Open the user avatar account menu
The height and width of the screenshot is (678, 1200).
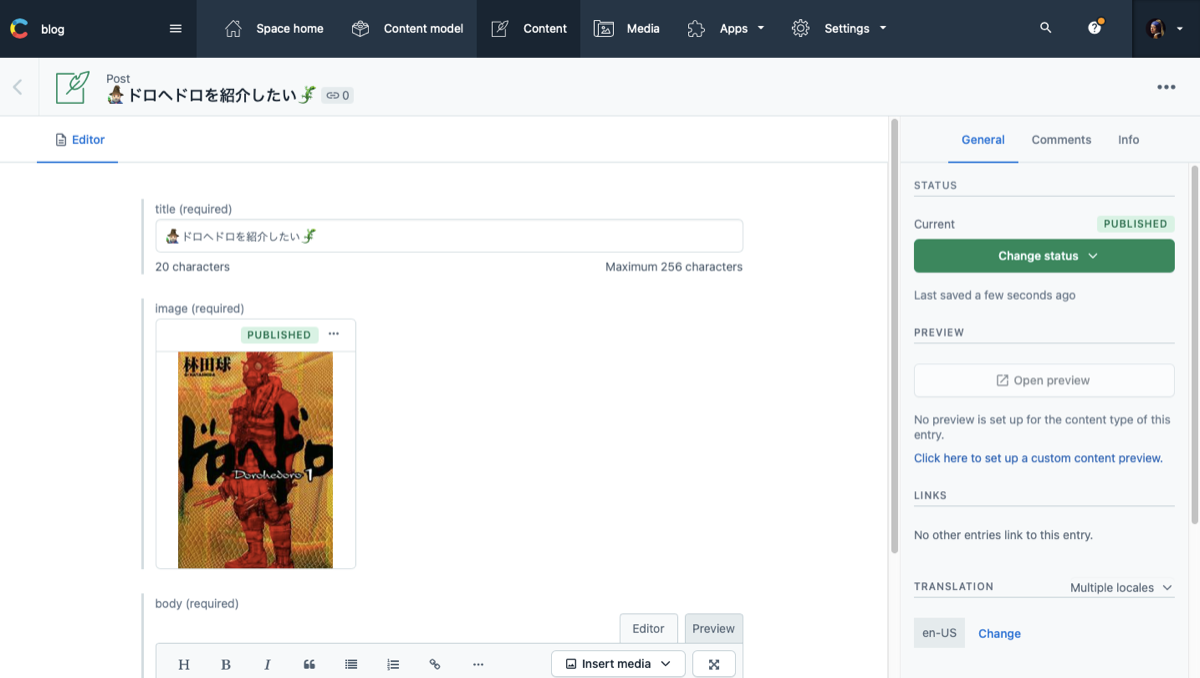tap(1166, 29)
